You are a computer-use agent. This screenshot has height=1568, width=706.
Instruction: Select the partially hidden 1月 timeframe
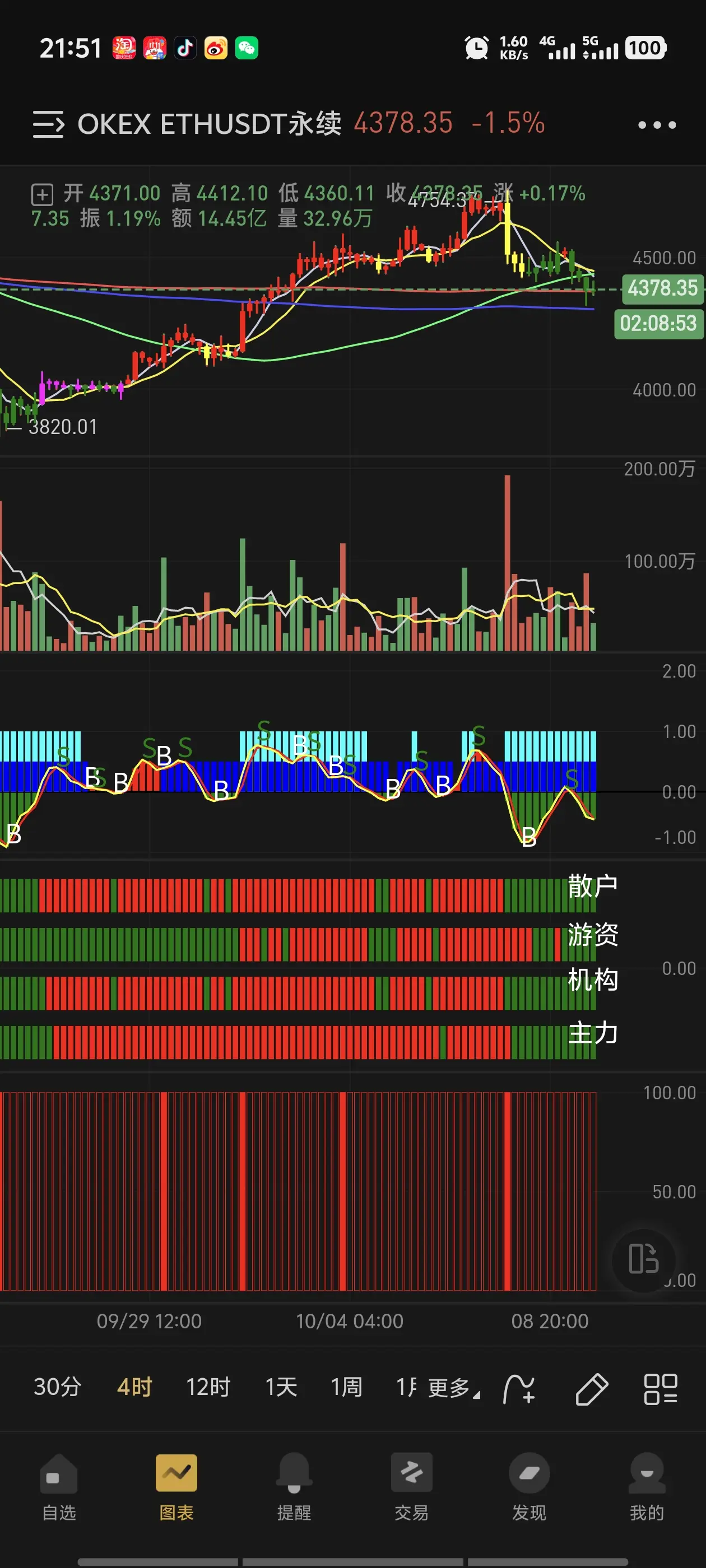406,1387
